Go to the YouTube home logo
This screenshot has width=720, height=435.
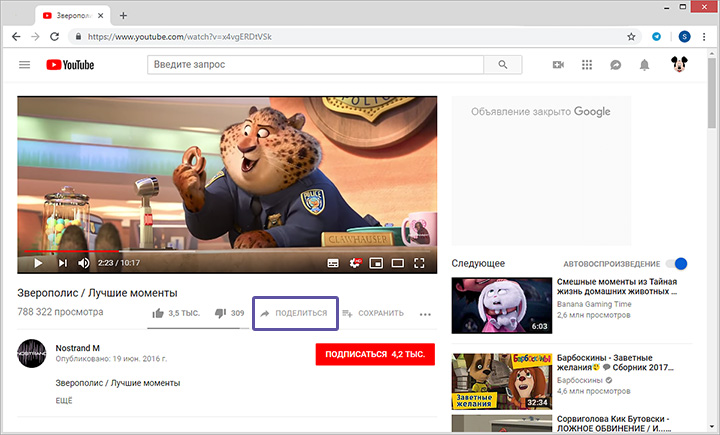point(70,65)
